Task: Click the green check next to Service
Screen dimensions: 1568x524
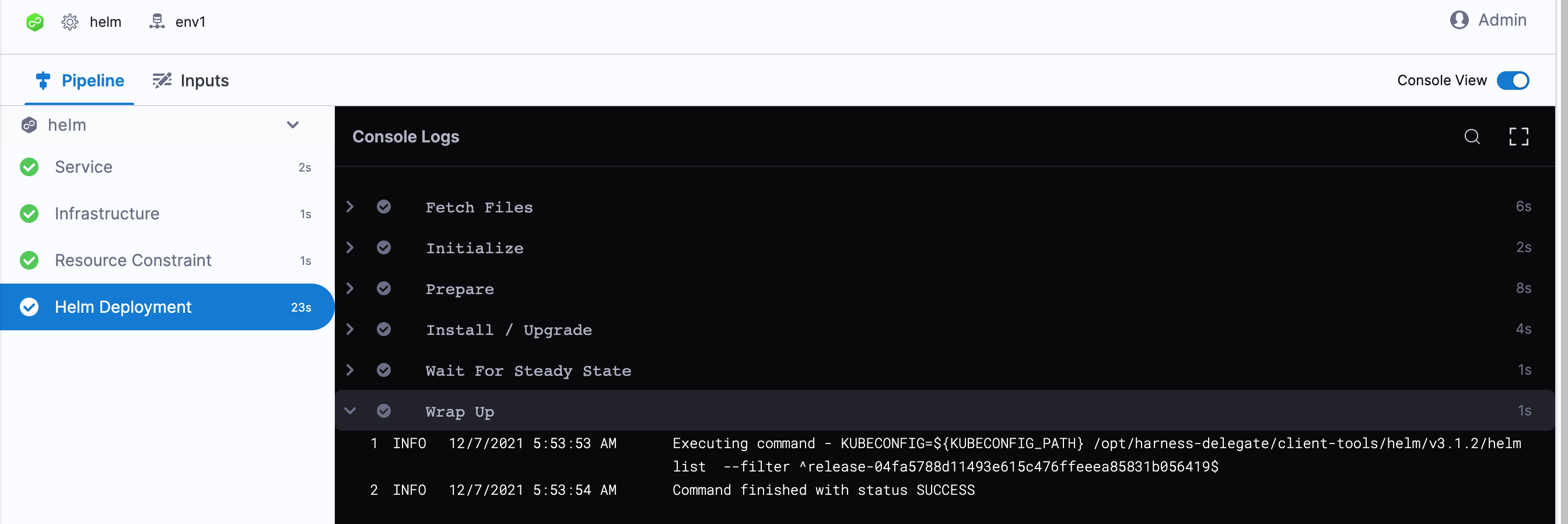Action: point(29,167)
